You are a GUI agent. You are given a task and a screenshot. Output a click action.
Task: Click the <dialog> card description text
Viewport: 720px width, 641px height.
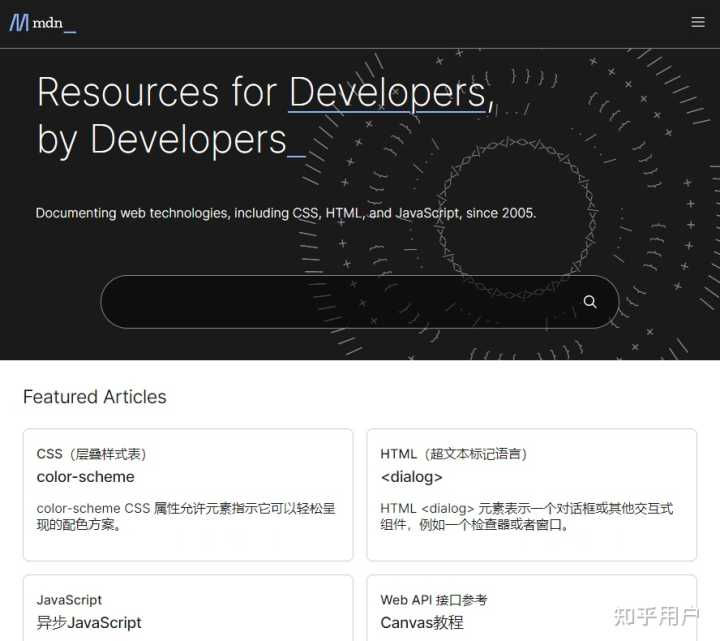(527, 516)
